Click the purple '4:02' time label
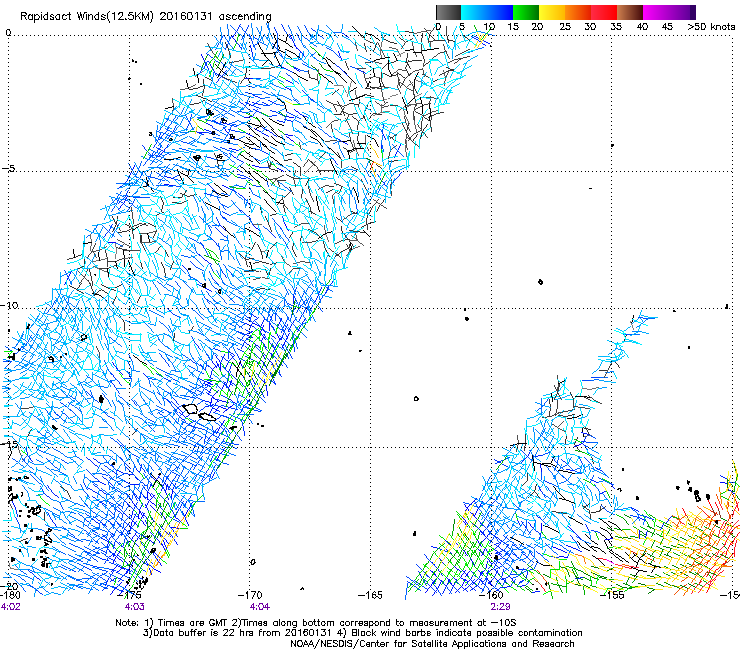The width and height of the screenshot is (740, 650). [11, 607]
